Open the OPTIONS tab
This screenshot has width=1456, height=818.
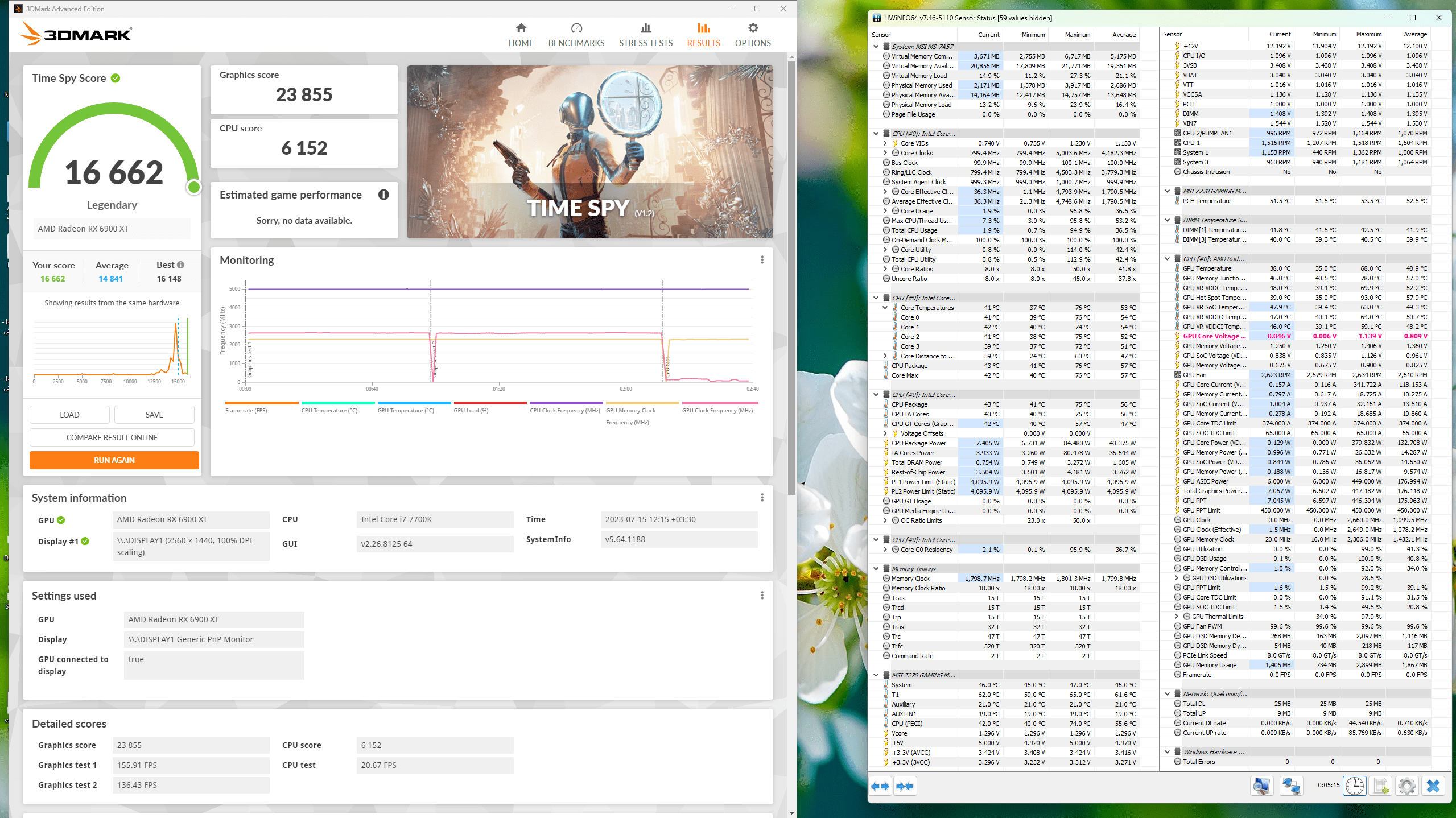(x=752, y=35)
